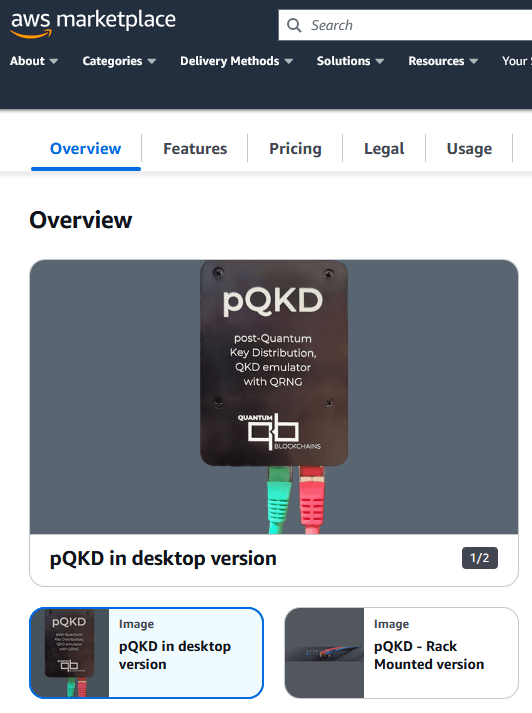Expand the About dropdown menu
Viewport: 532px width, 713px height.
[x=34, y=61]
